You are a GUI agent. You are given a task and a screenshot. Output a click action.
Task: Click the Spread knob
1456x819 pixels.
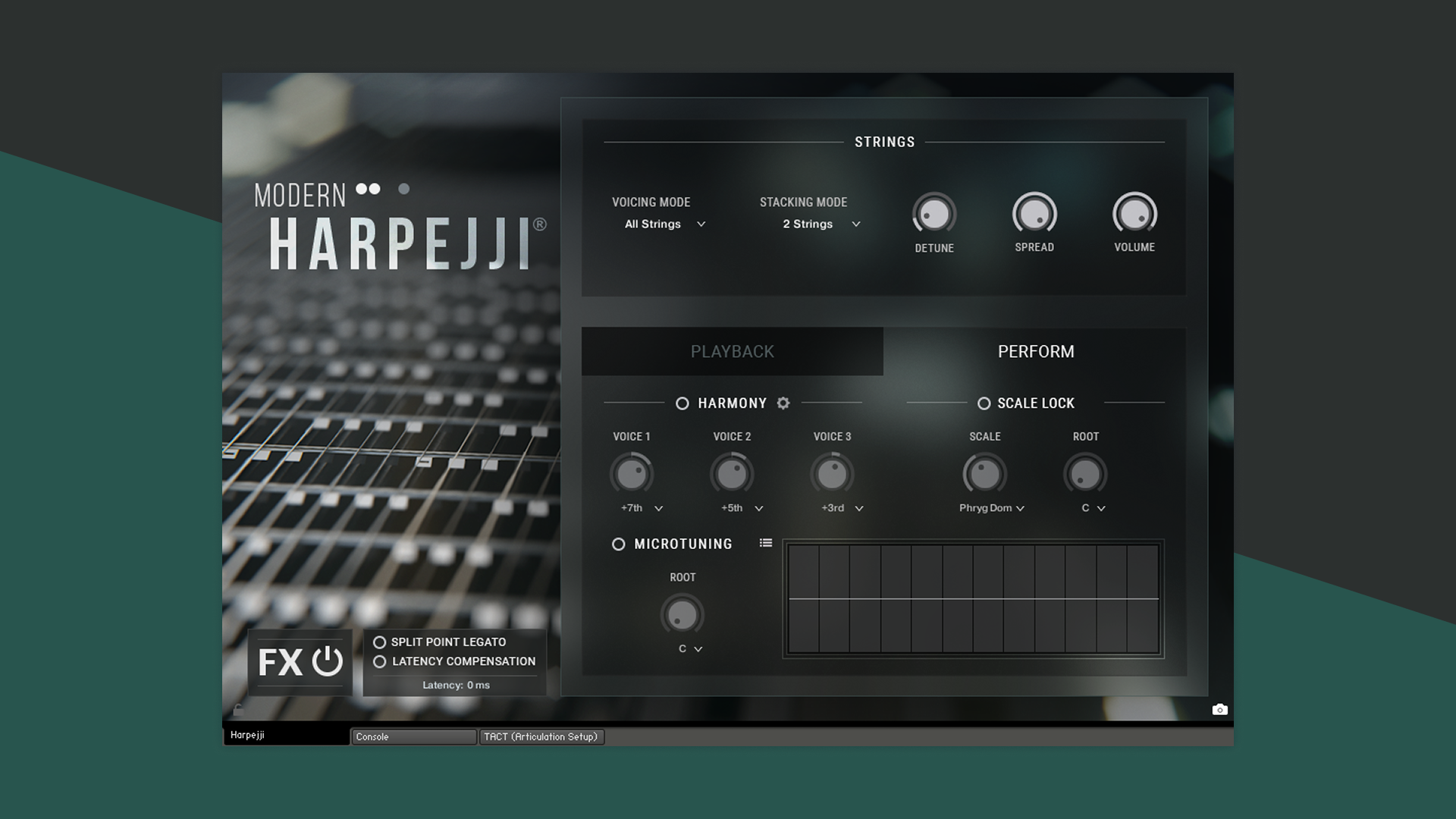[1034, 215]
